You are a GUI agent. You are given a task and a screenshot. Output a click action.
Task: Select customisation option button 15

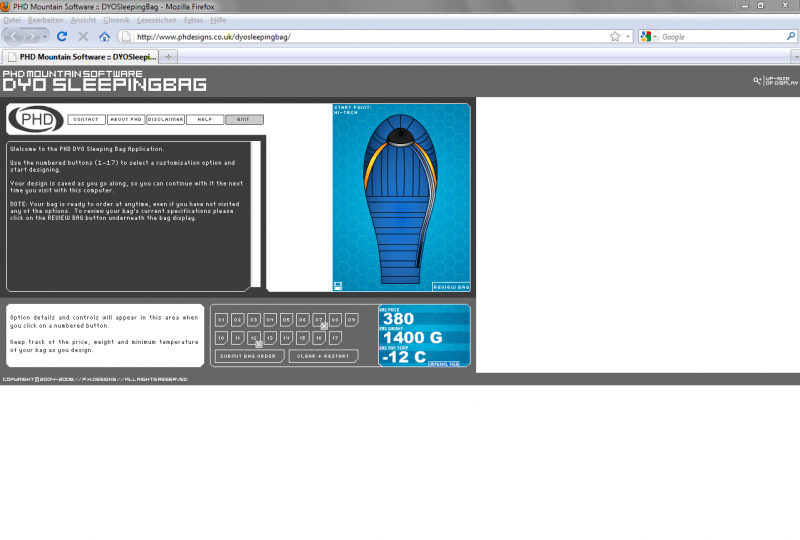[x=303, y=338]
